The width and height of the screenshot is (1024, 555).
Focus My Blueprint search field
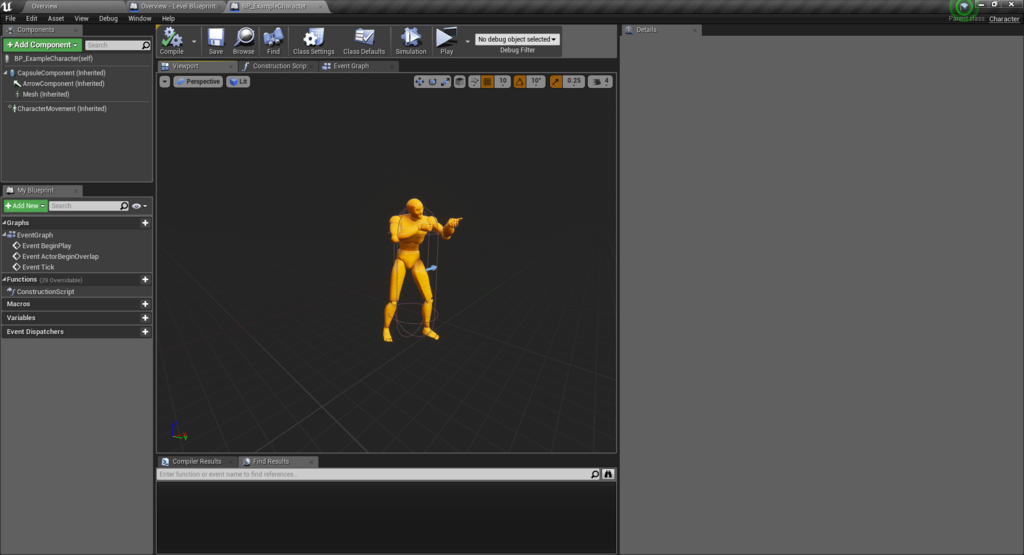pos(89,206)
